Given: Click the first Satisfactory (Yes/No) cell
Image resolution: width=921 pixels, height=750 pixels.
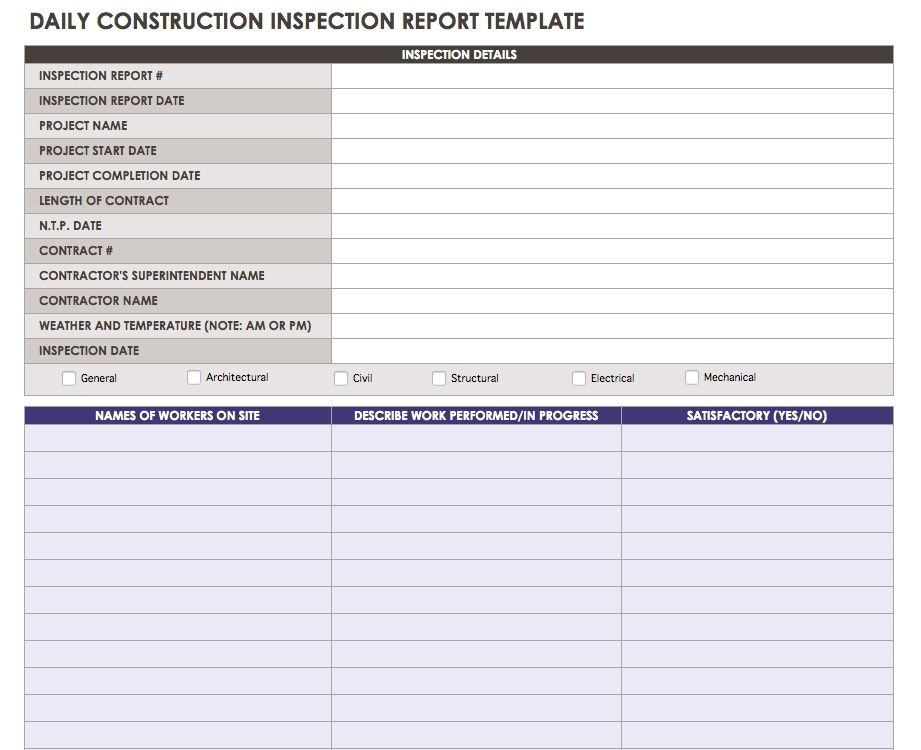Looking at the screenshot, I should [x=757, y=439].
